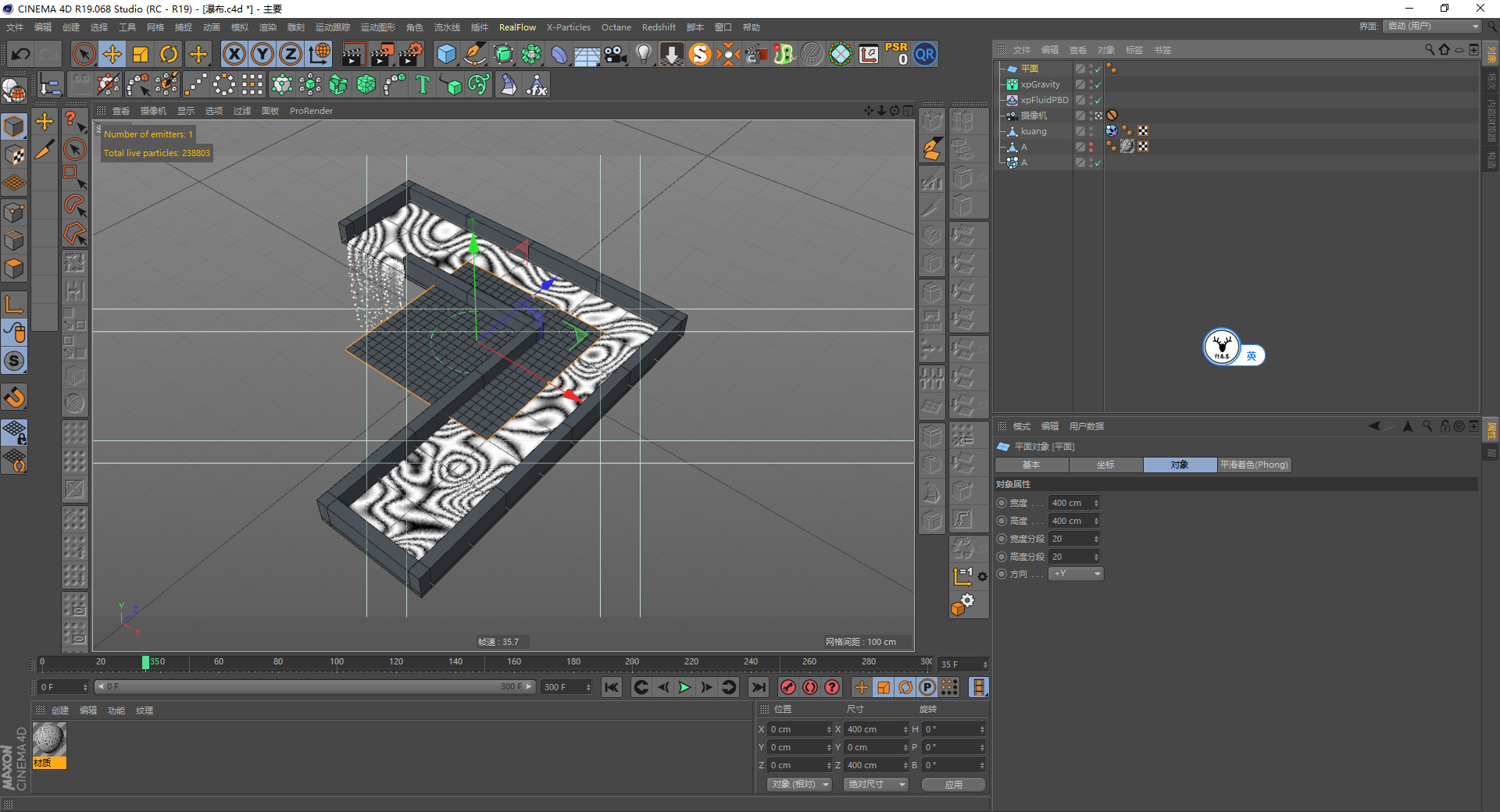Toggle Autokeying red button
The image size is (1500, 812).
pyautogui.click(x=810, y=687)
